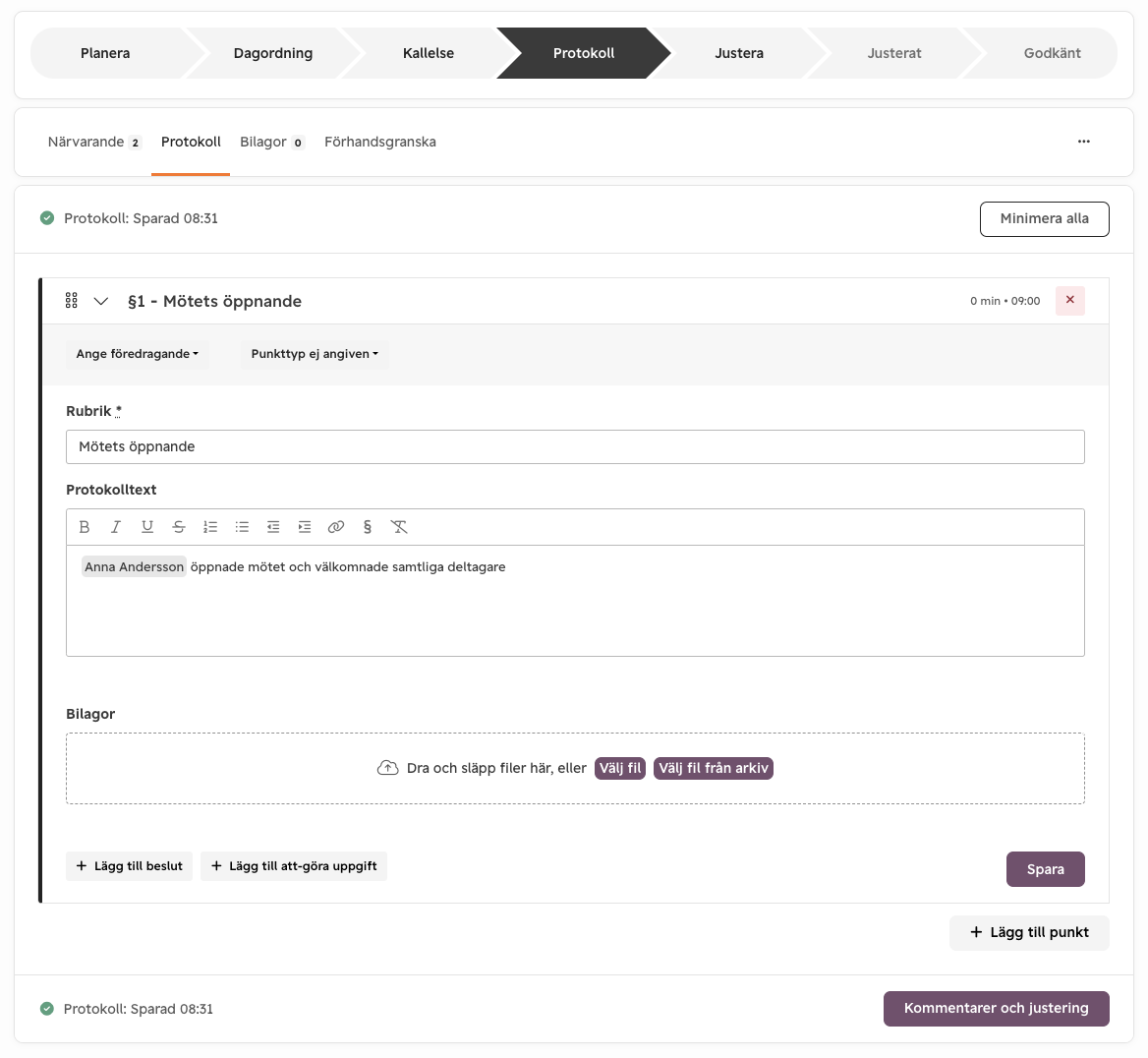1148x1058 pixels.
Task: Click the drag handle icon beside §1
Action: [x=71, y=301]
